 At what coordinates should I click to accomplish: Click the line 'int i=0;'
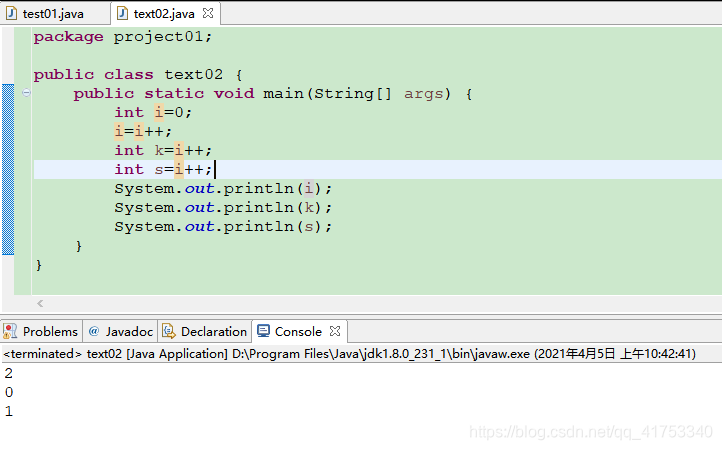(153, 112)
